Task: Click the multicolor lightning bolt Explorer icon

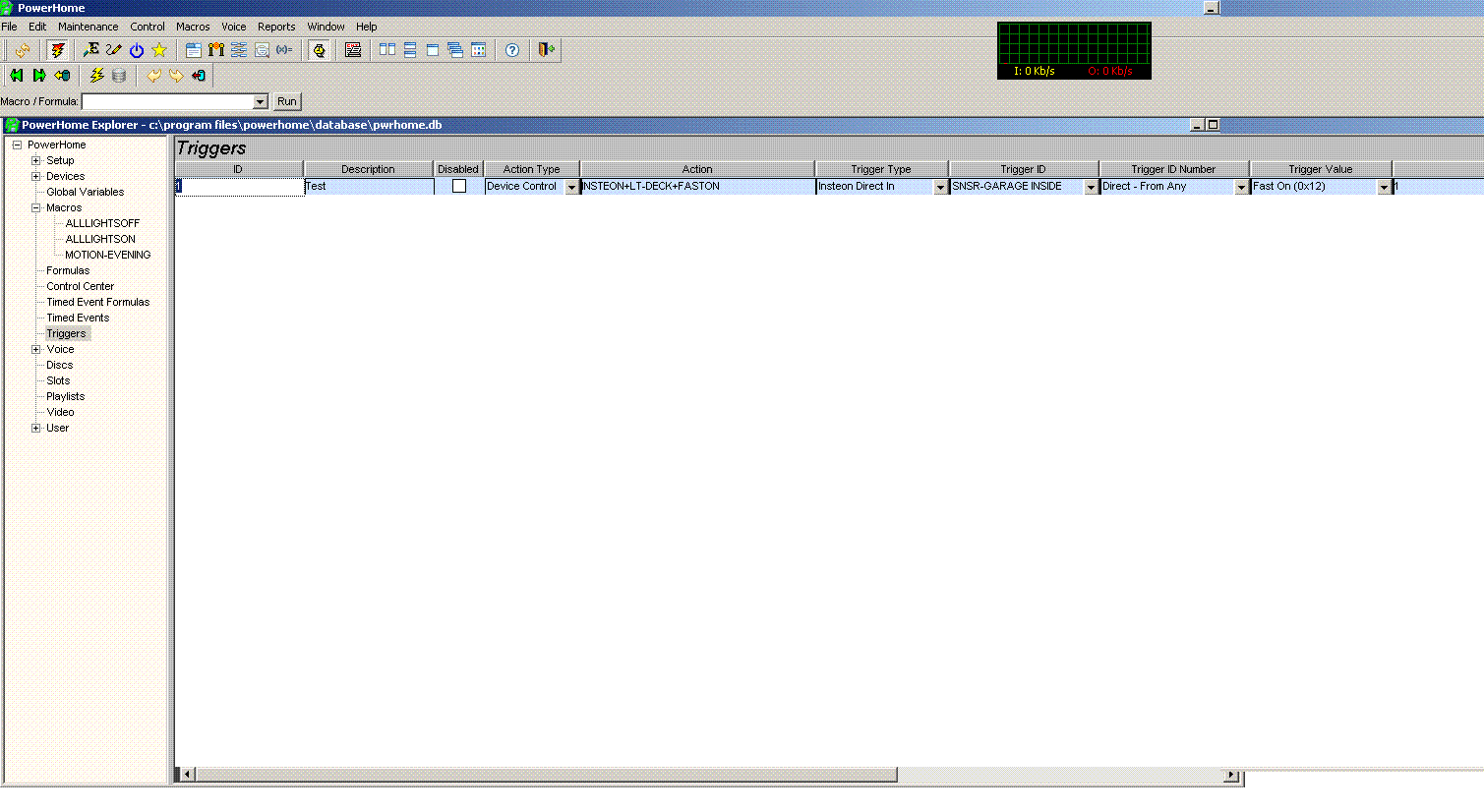Action: point(58,50)
